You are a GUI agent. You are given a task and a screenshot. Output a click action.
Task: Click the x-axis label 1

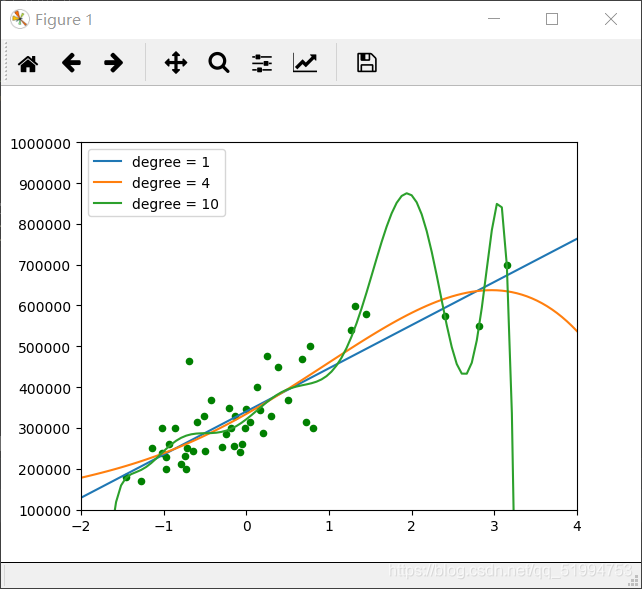330,526
